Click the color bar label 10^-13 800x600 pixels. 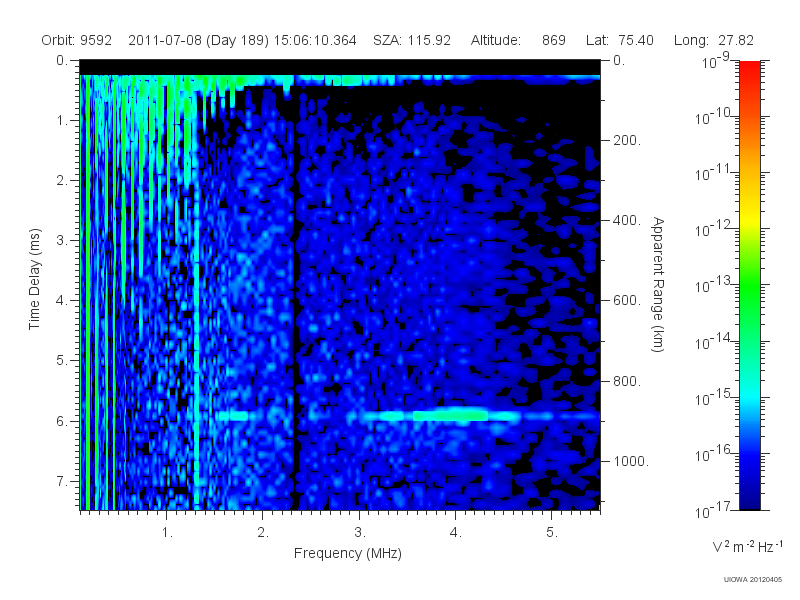coord(714,285)
